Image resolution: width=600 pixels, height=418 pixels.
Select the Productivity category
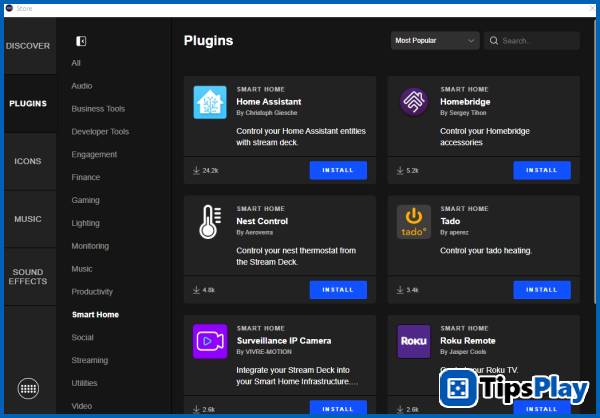tap(92, 292)
